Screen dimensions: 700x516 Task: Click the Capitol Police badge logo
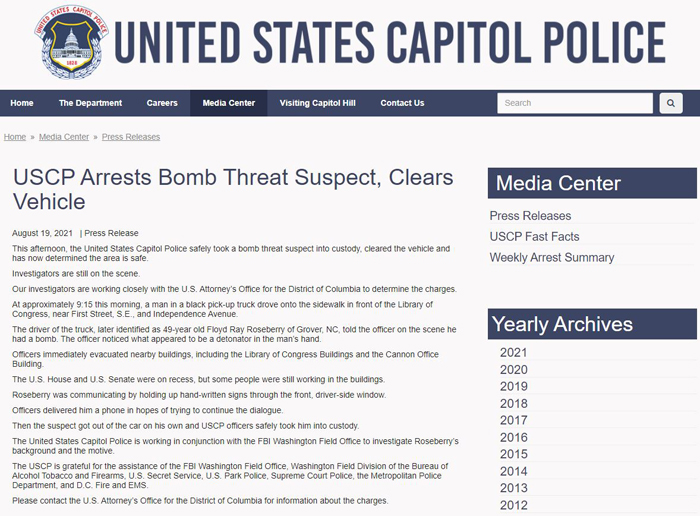point(71,42)
